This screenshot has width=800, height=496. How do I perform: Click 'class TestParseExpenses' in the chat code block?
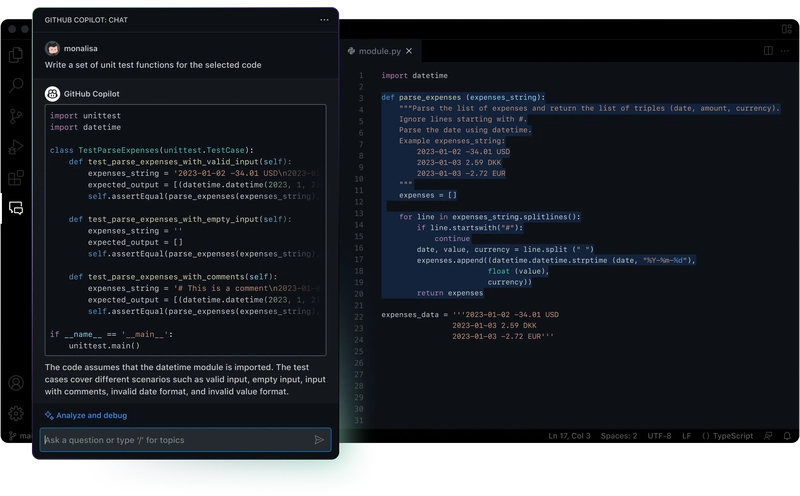tap(152, 150)
